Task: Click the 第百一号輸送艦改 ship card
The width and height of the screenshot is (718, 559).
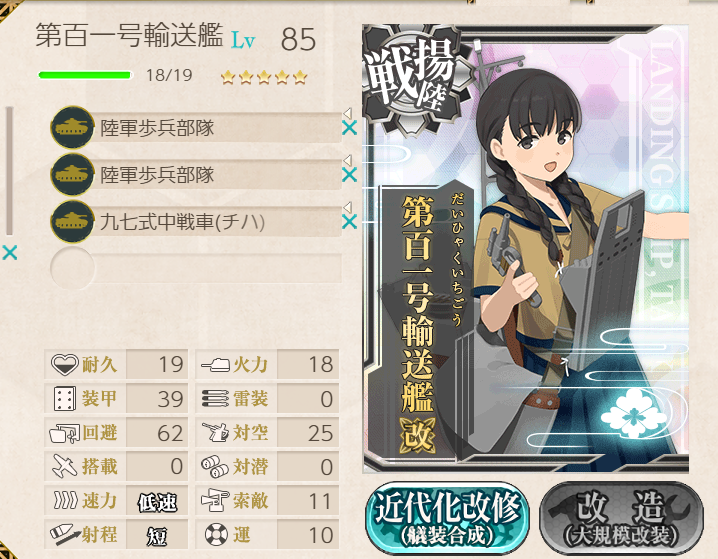Action: (526, 249)
